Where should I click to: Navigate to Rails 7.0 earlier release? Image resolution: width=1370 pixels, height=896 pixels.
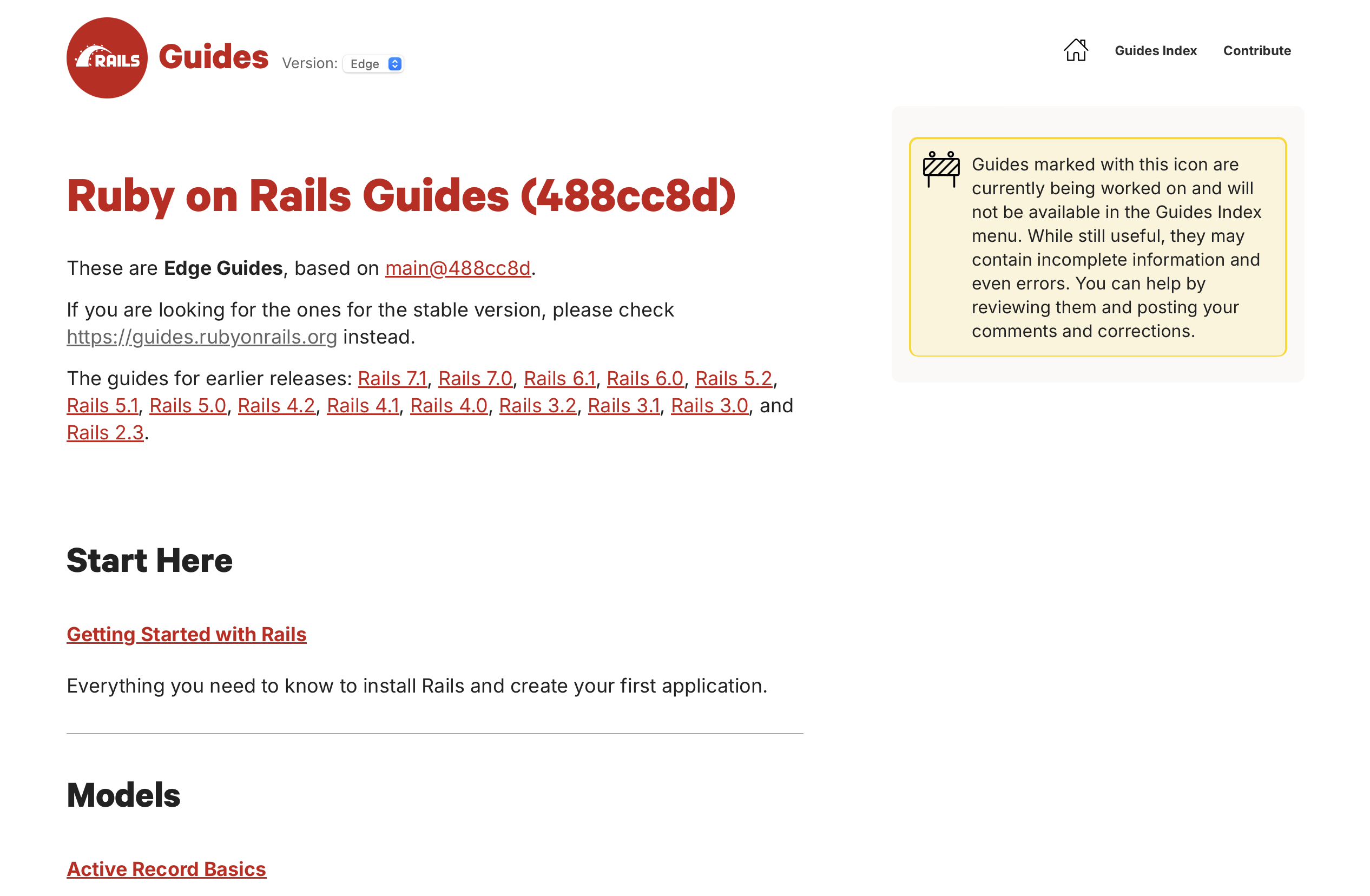pyautogui.click(x=475, y=378)
